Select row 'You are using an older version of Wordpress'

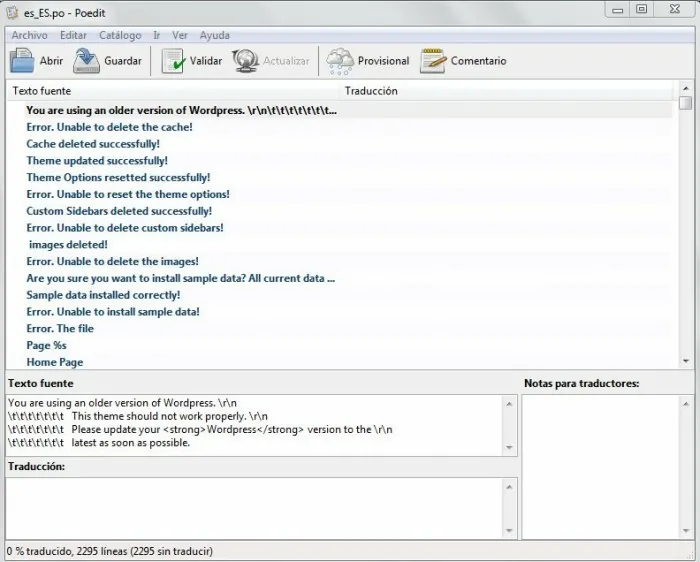coord(339,110)
